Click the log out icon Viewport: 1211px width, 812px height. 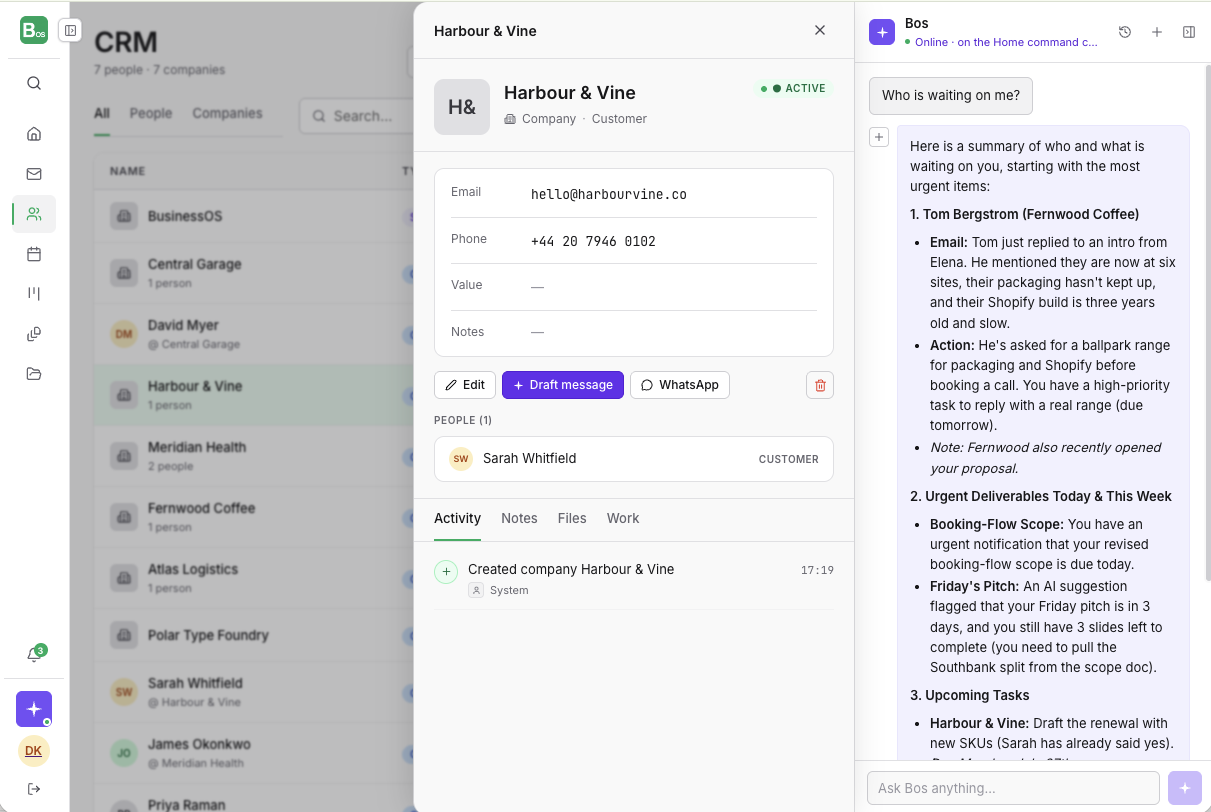[x=34, y=789]
